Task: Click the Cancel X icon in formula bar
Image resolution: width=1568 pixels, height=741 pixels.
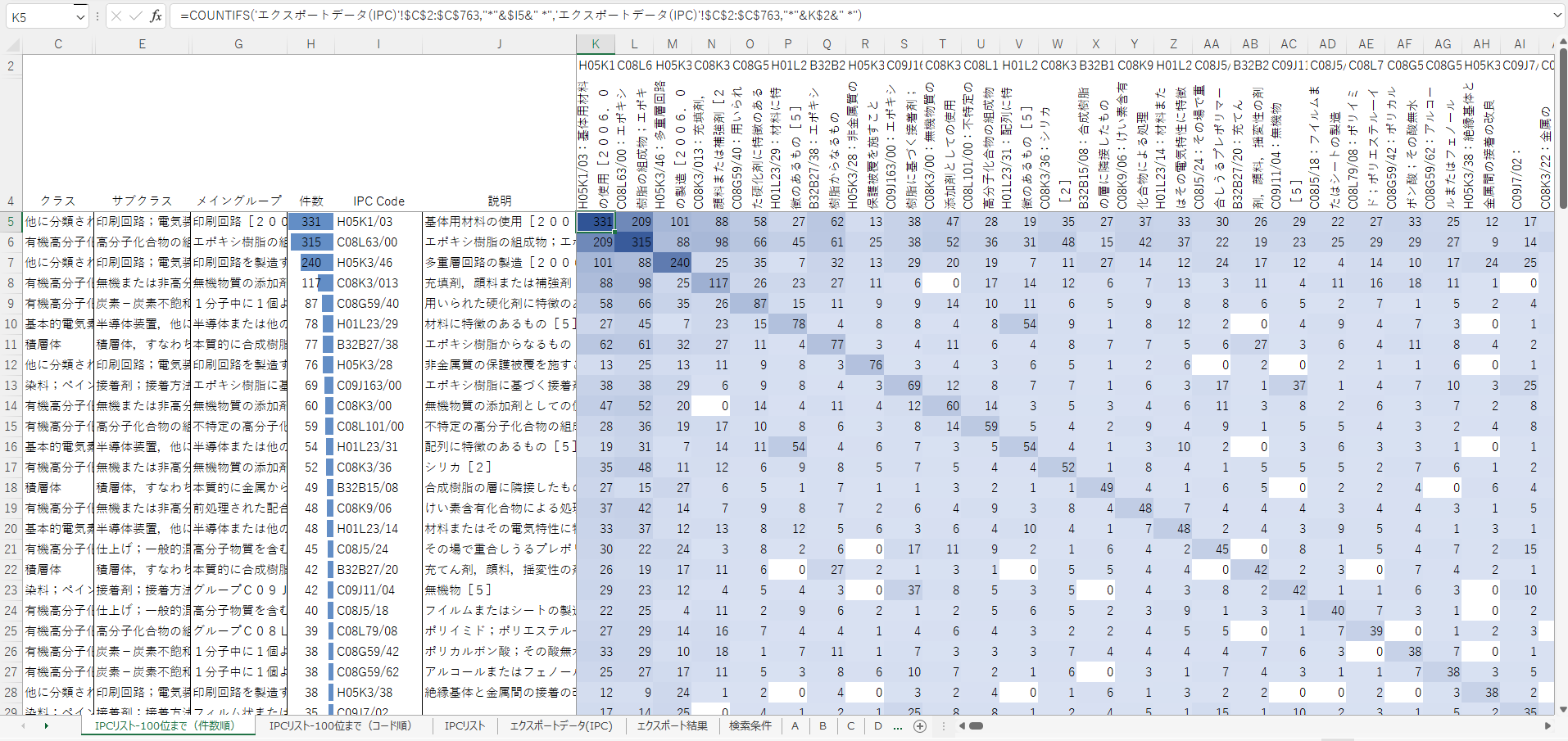Action: point(116,16)
